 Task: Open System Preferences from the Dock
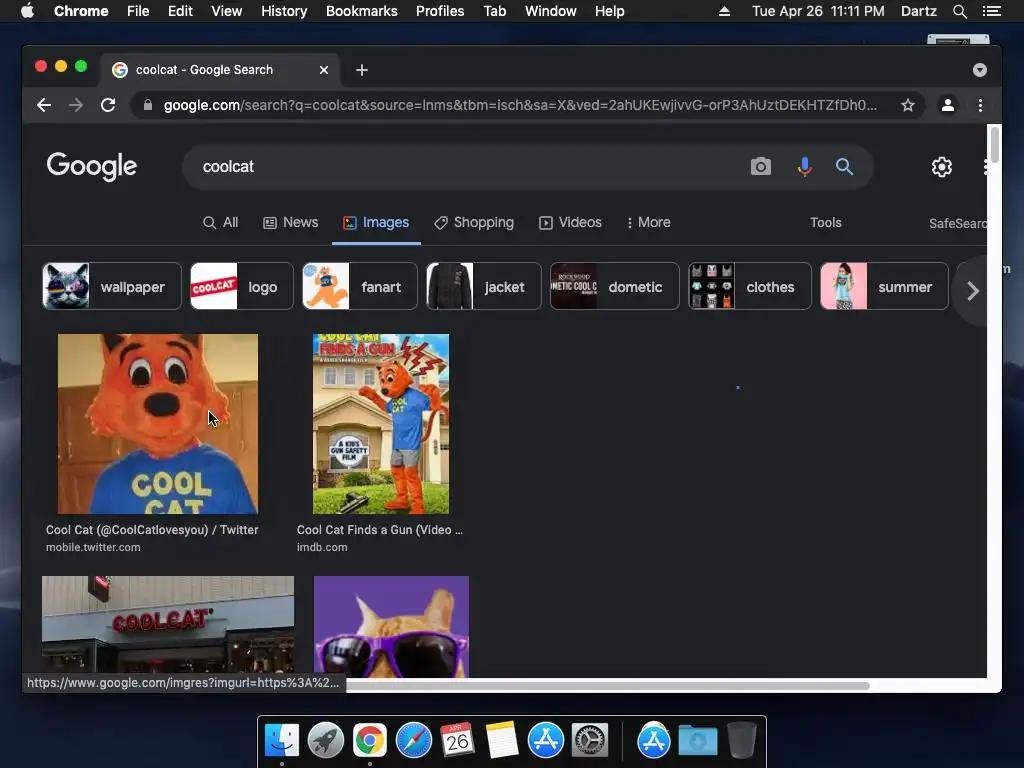pos(590,740)
